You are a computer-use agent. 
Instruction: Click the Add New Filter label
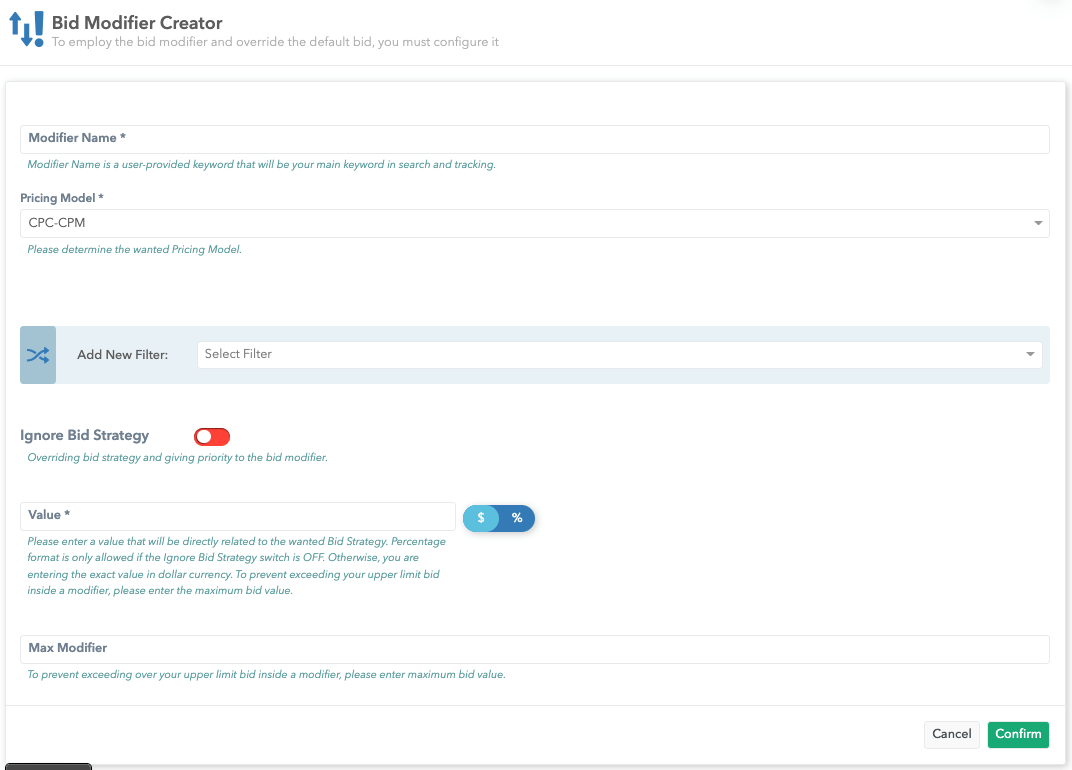[x=122, y=355]
